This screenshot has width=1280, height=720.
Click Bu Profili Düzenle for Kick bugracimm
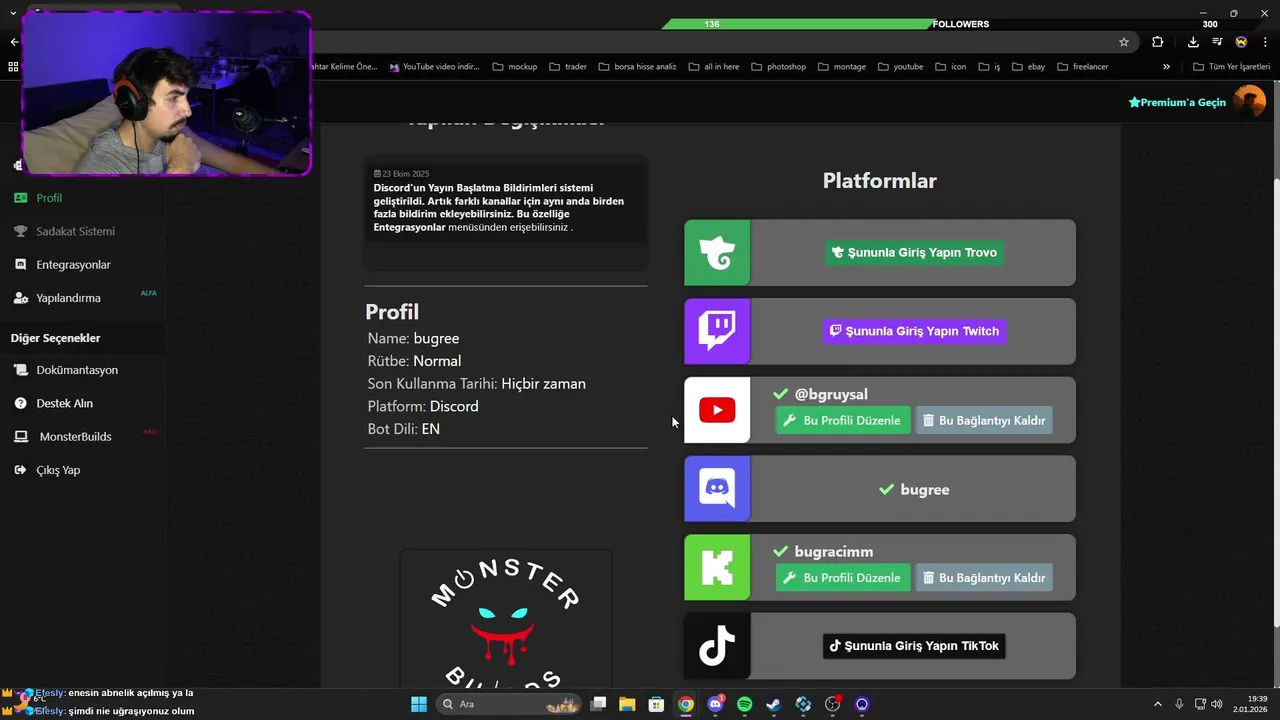(843, 577)
